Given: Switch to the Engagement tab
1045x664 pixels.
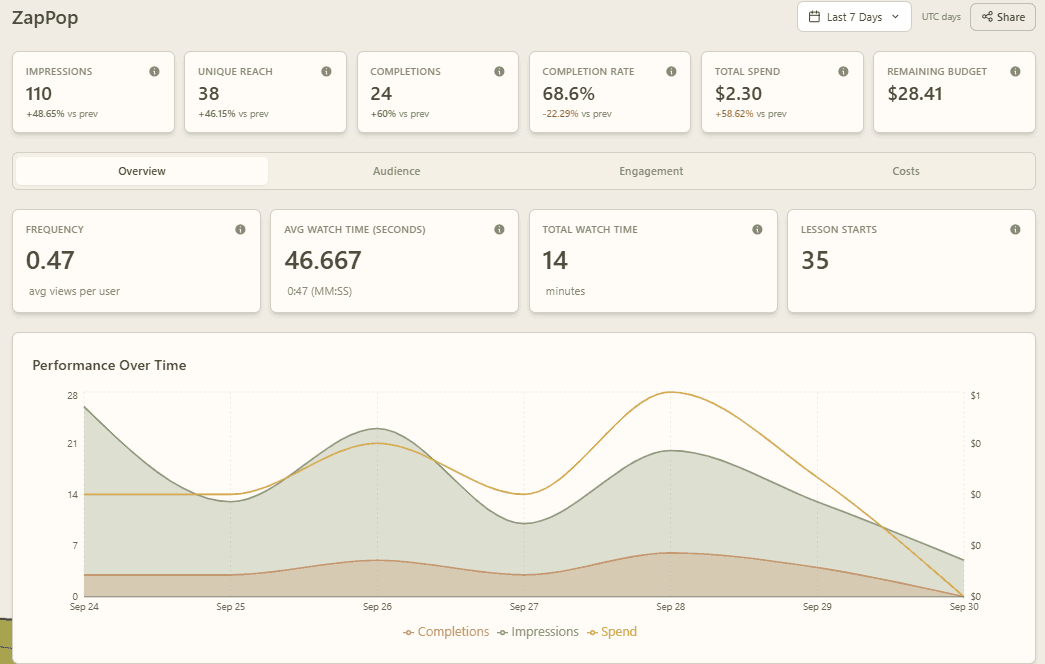Looking at the screenshot, I should [651, 171].
